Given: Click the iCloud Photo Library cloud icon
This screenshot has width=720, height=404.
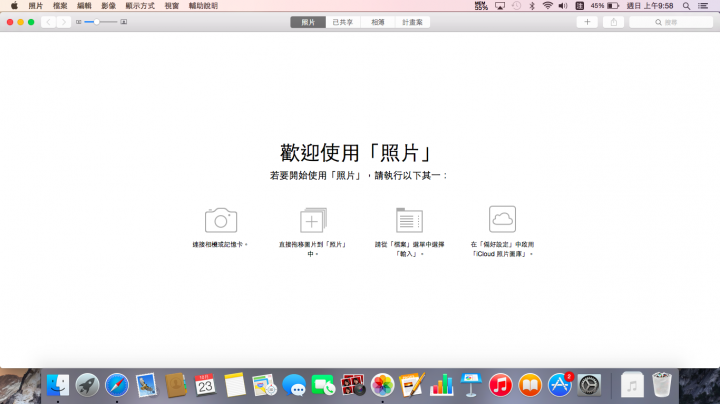Looking at the screenshot, I should point(502,219).
